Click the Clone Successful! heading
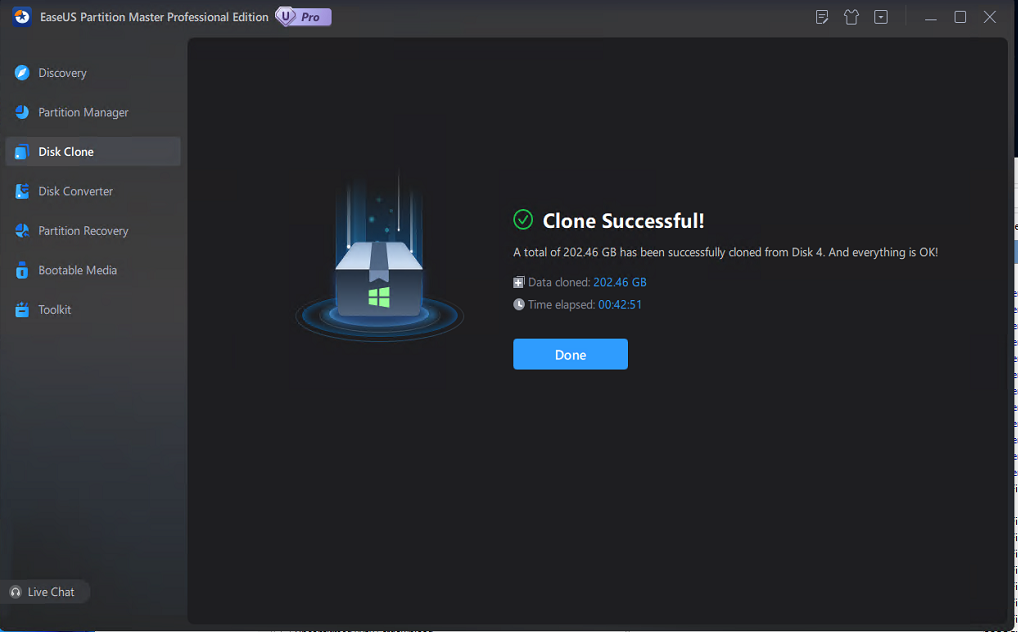This screenshot has height=632, width=1018. point(623,221)
